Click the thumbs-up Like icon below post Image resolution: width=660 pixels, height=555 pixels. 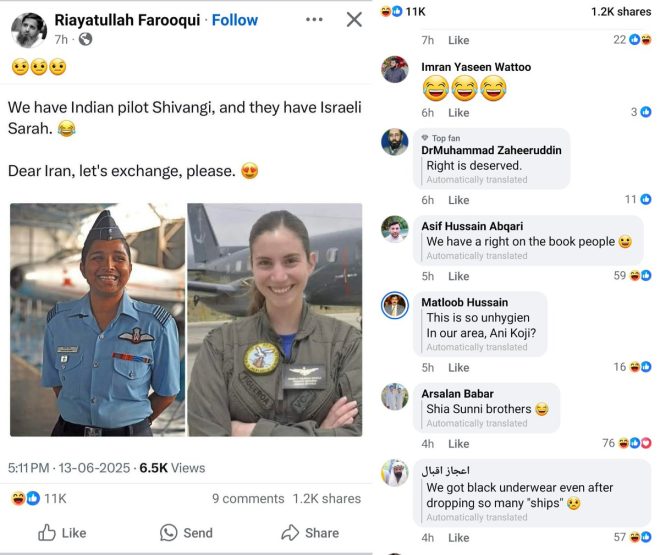tap(47, 533)
